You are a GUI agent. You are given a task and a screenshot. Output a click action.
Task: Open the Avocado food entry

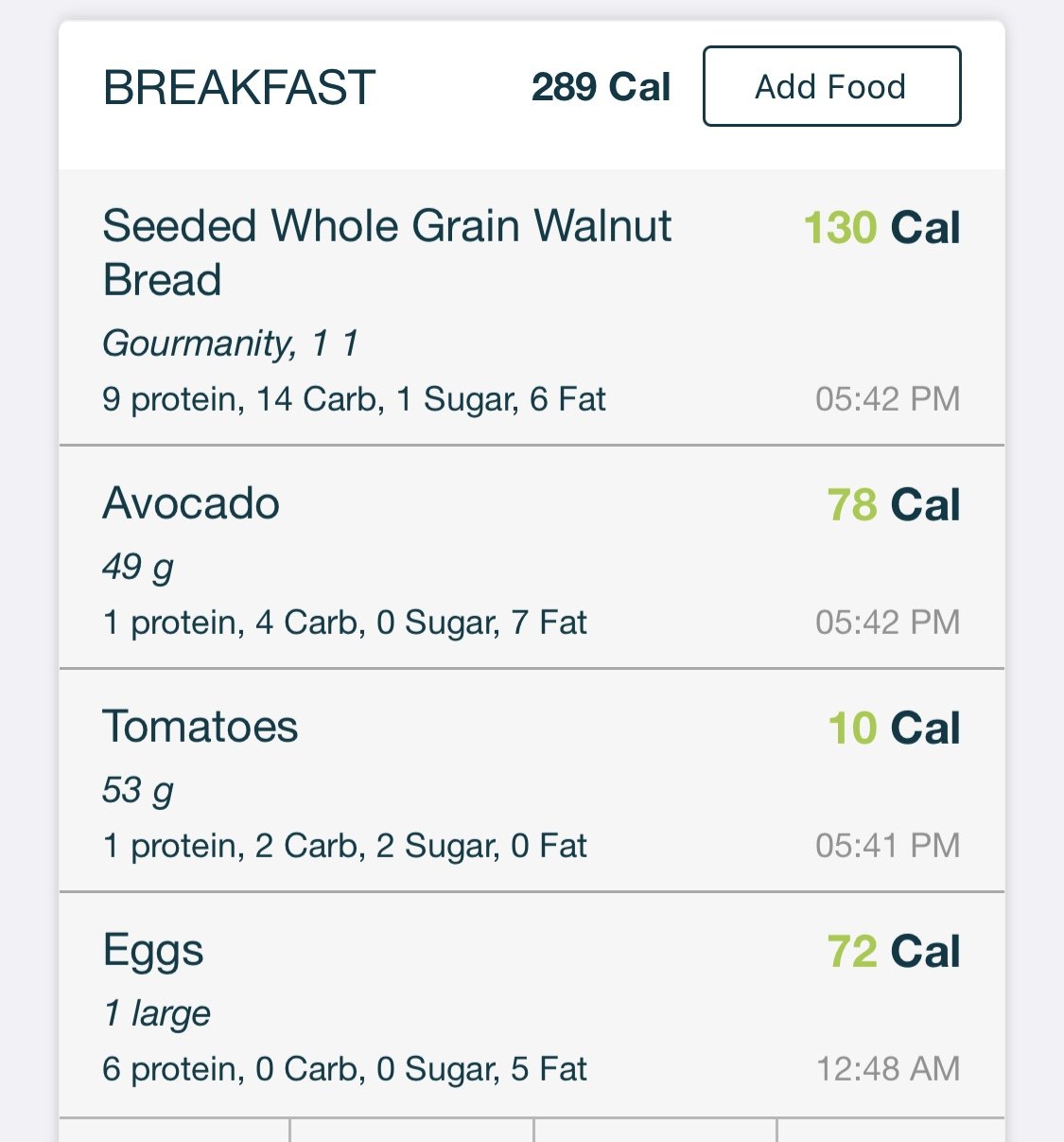[x=532, y=557]
